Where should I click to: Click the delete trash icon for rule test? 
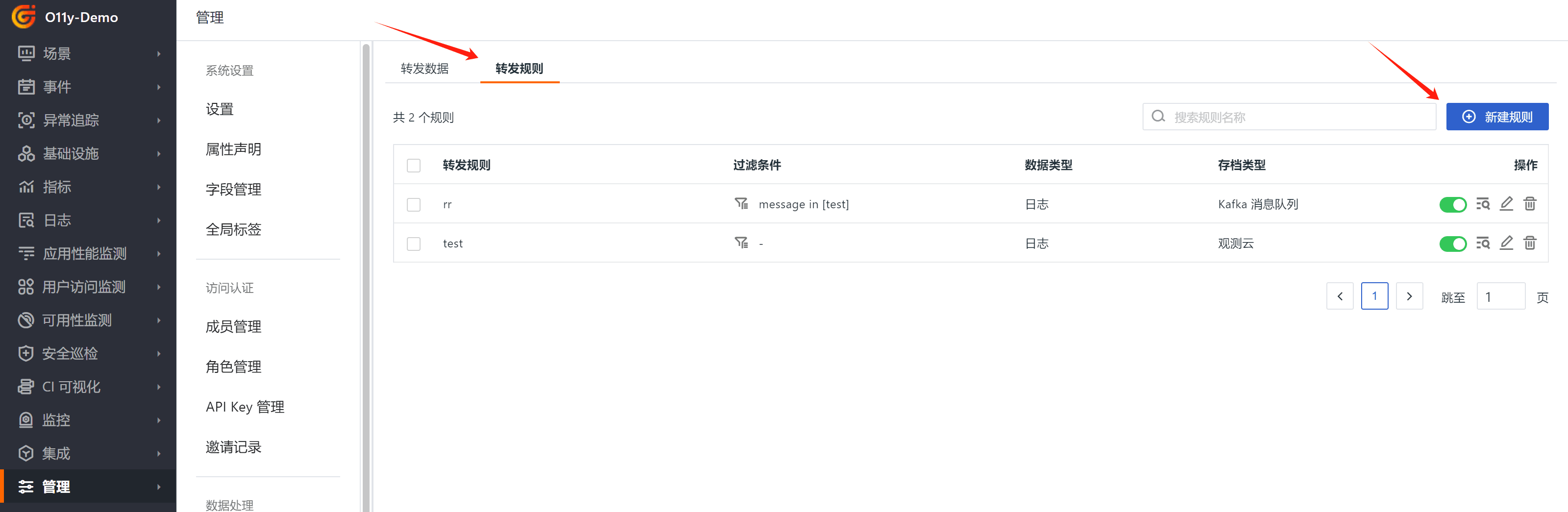[x=1529, y=244]
